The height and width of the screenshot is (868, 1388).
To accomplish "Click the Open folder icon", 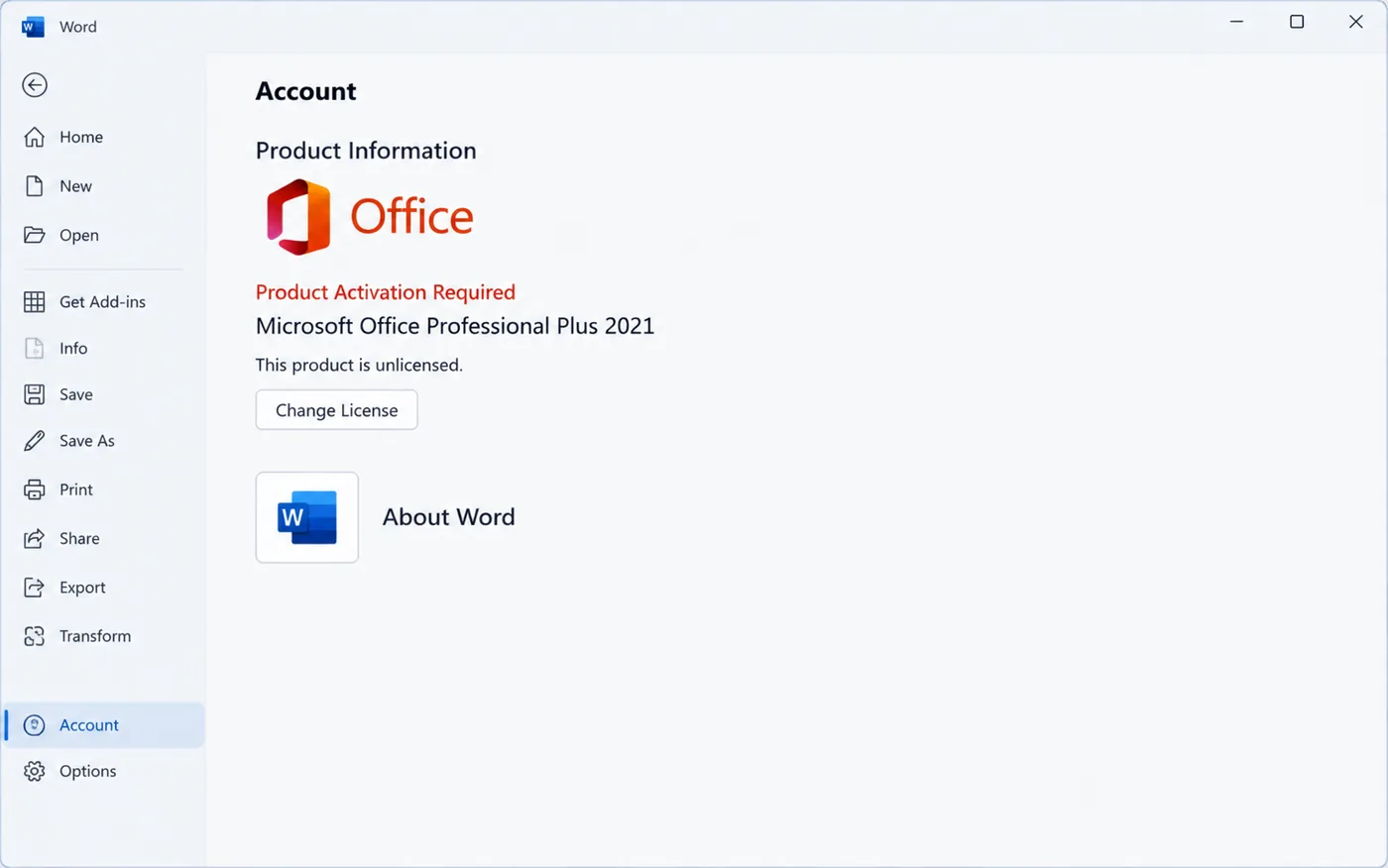I will click(35, 235).
